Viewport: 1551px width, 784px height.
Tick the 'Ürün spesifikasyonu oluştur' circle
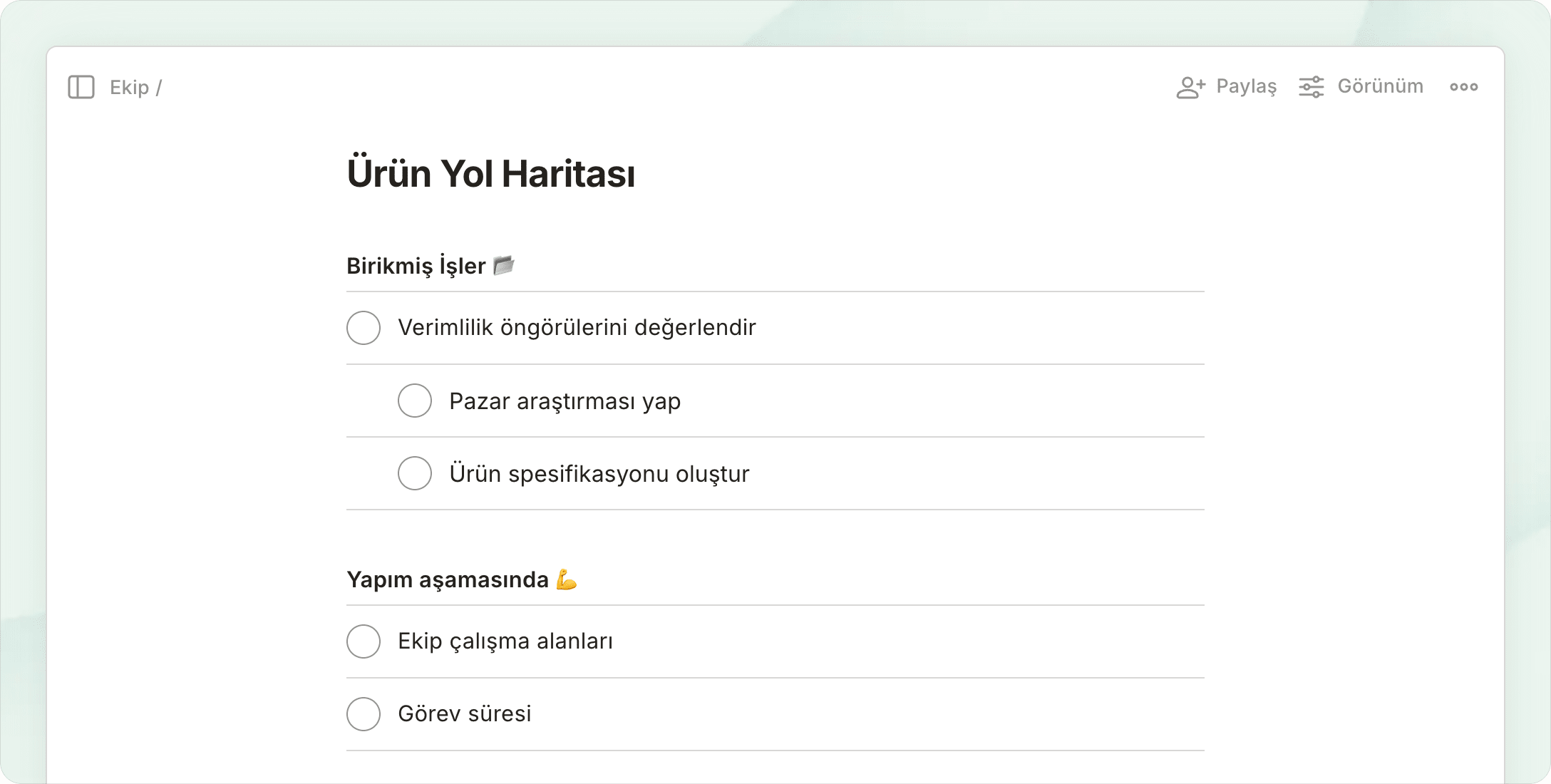pyautogui.click(x=415, y=473)
